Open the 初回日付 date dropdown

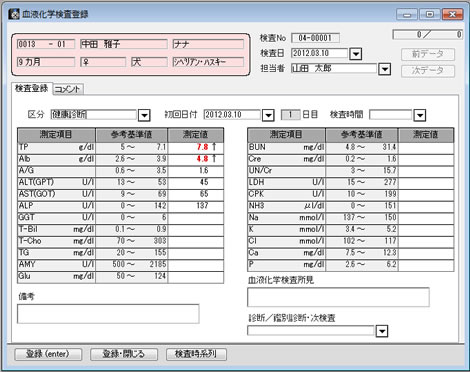268,115
